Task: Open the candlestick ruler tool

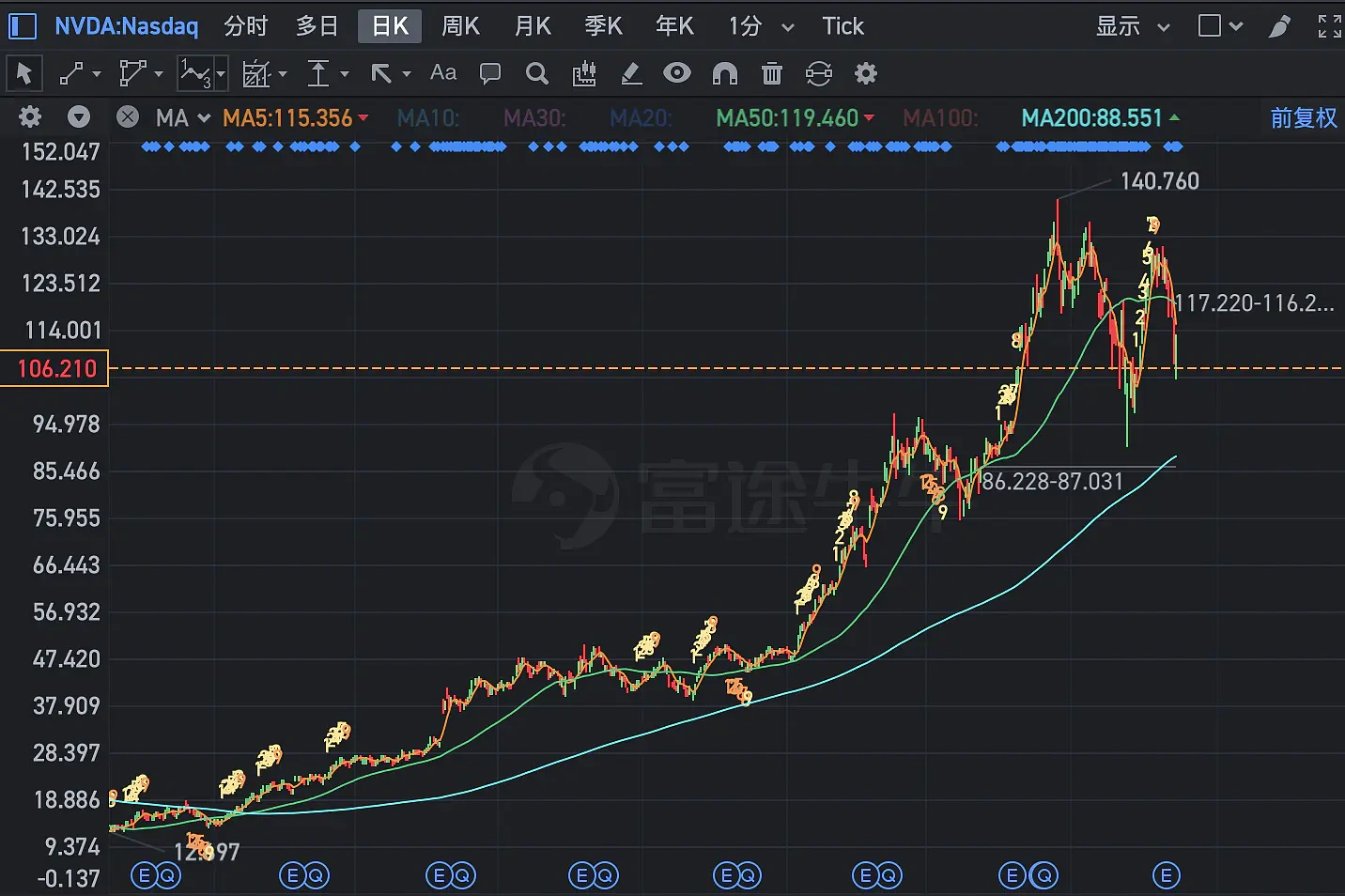Action: (584, 73)
